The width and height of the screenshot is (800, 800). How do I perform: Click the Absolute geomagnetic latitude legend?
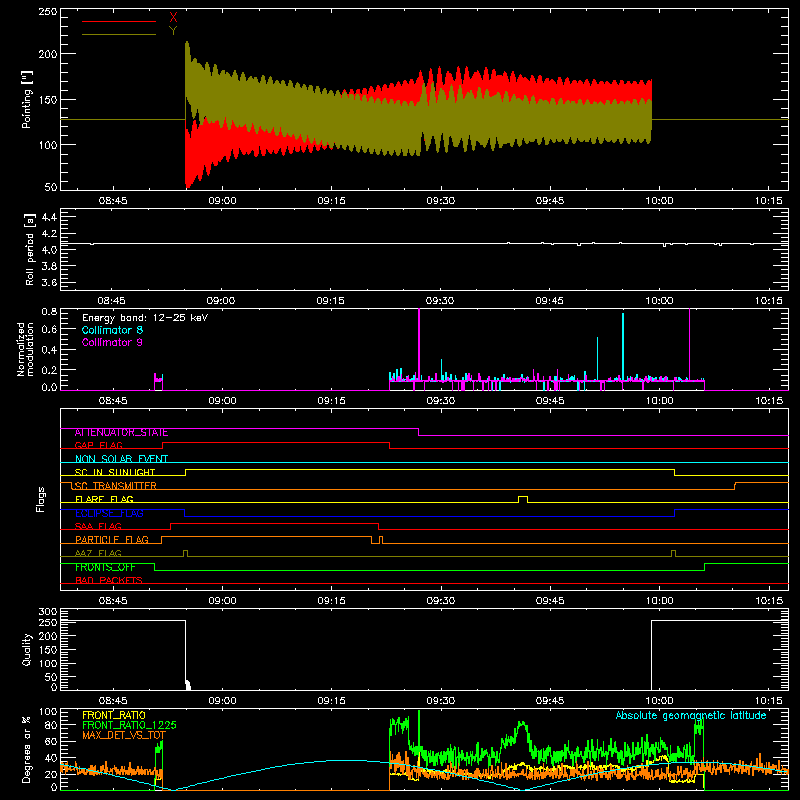(x=691, y=715)
